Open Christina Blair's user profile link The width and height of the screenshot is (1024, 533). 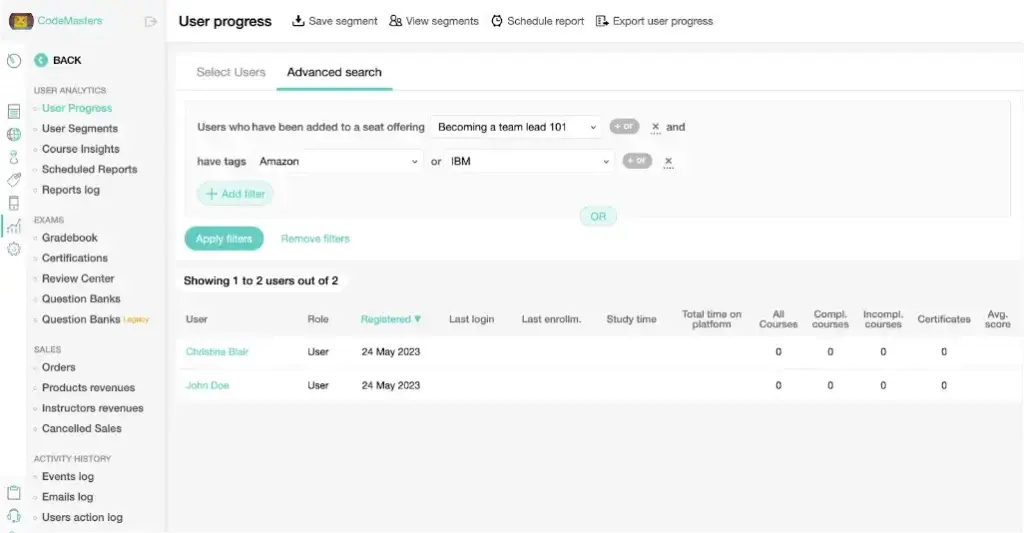point(217,351)
